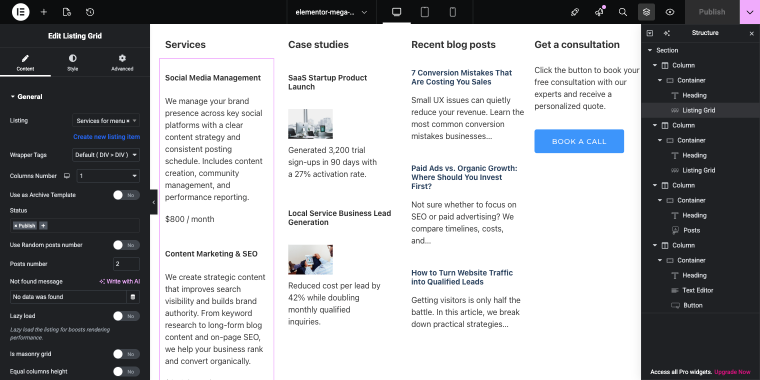Select the Button widget in Structure
760x380 pixels.
(693, 305)
